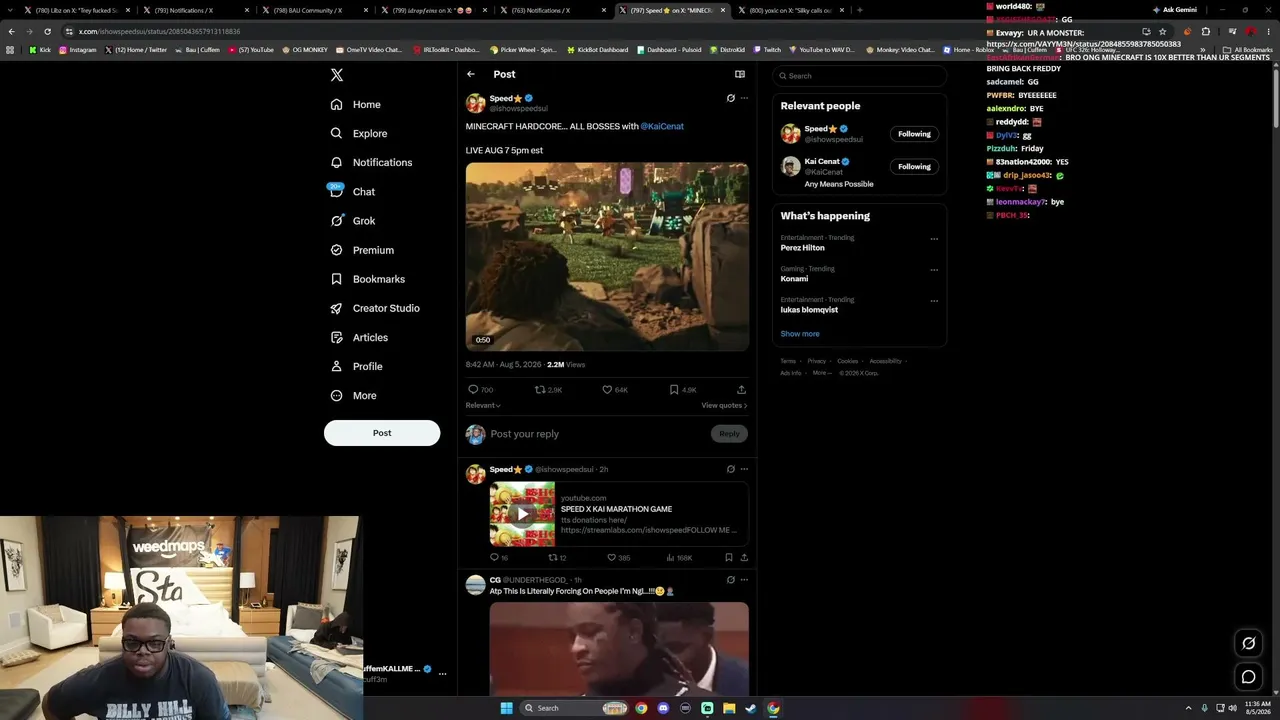Click the X logo in the sidebar

[x=337, y=75]
